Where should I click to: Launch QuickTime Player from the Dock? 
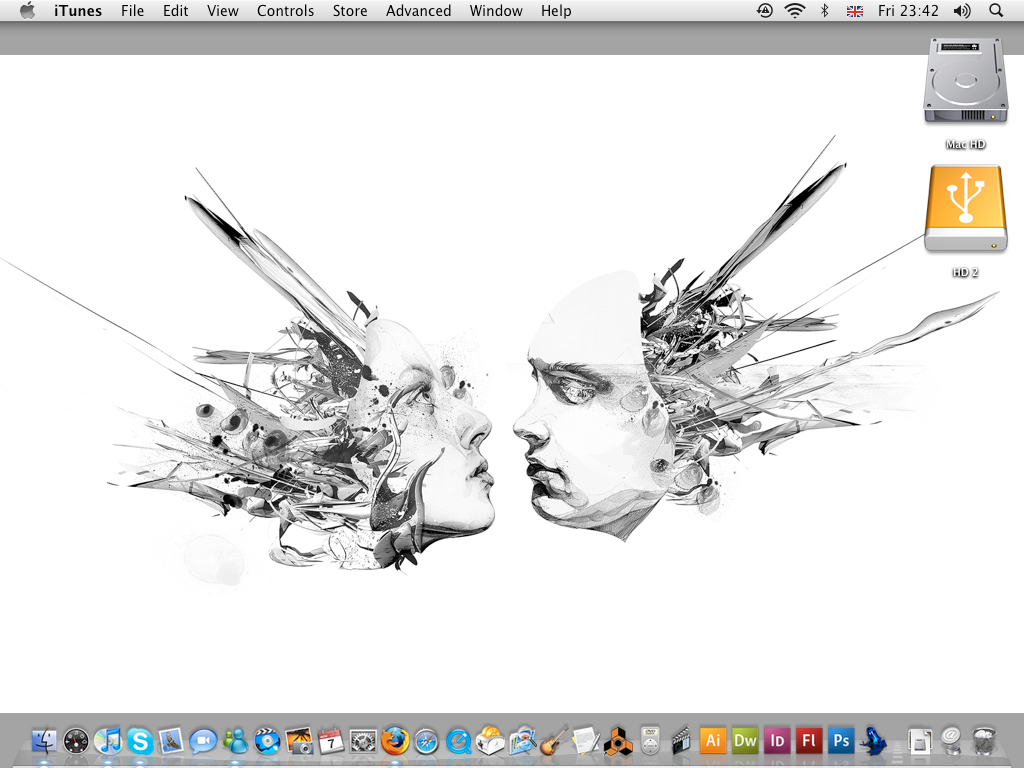point(458,741)
